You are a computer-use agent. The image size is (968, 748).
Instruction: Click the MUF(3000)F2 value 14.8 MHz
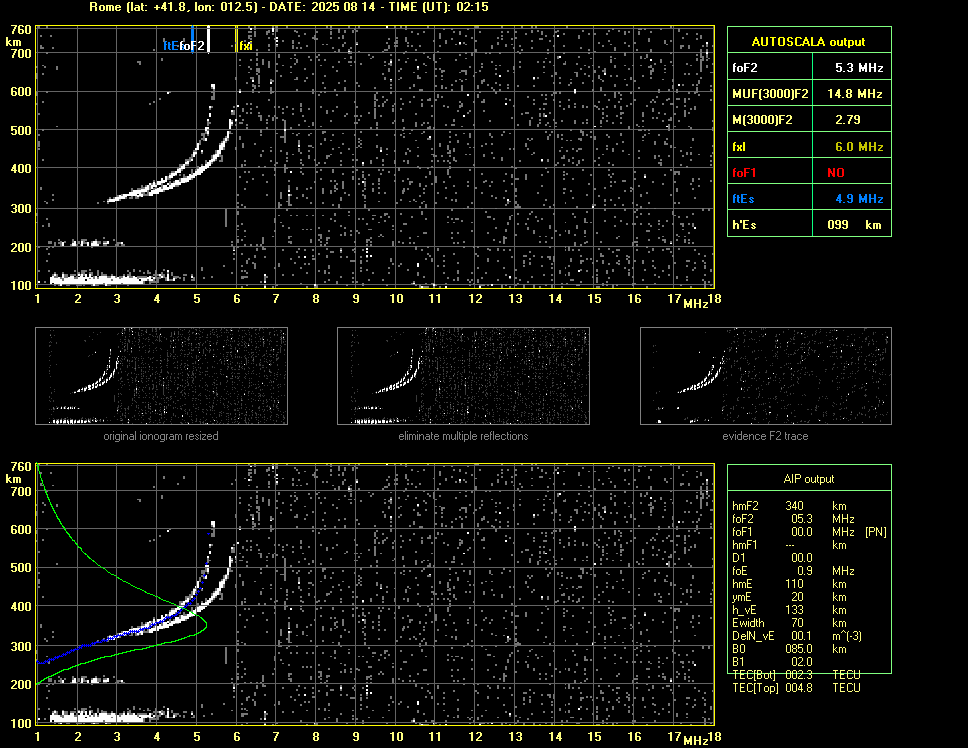854,94
